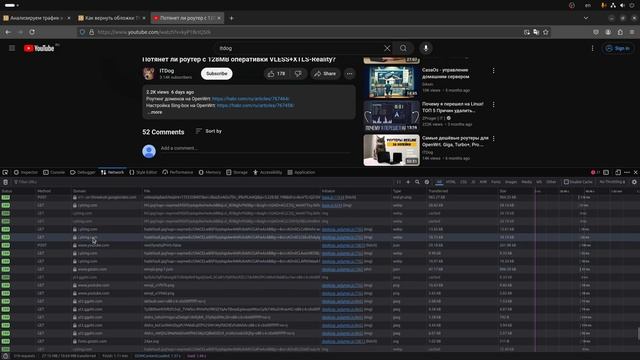The image size is (640, 360).
Task: Open a new browser tab
Action: click(231, 18)
